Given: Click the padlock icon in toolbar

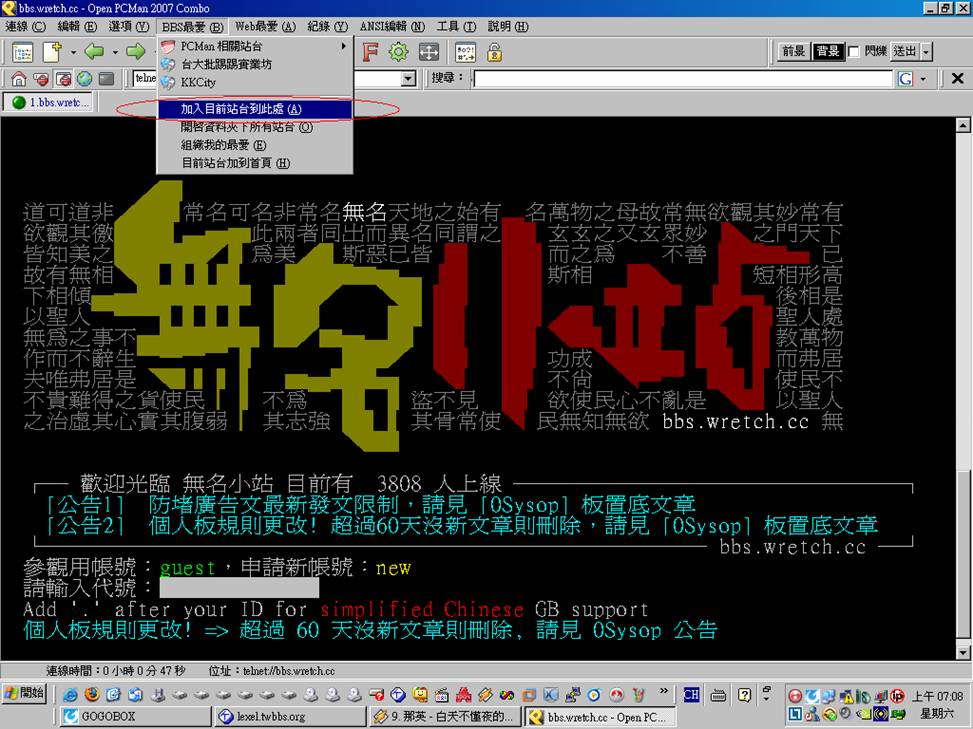Looking at the screenshot, I should (x=494, y=52).
